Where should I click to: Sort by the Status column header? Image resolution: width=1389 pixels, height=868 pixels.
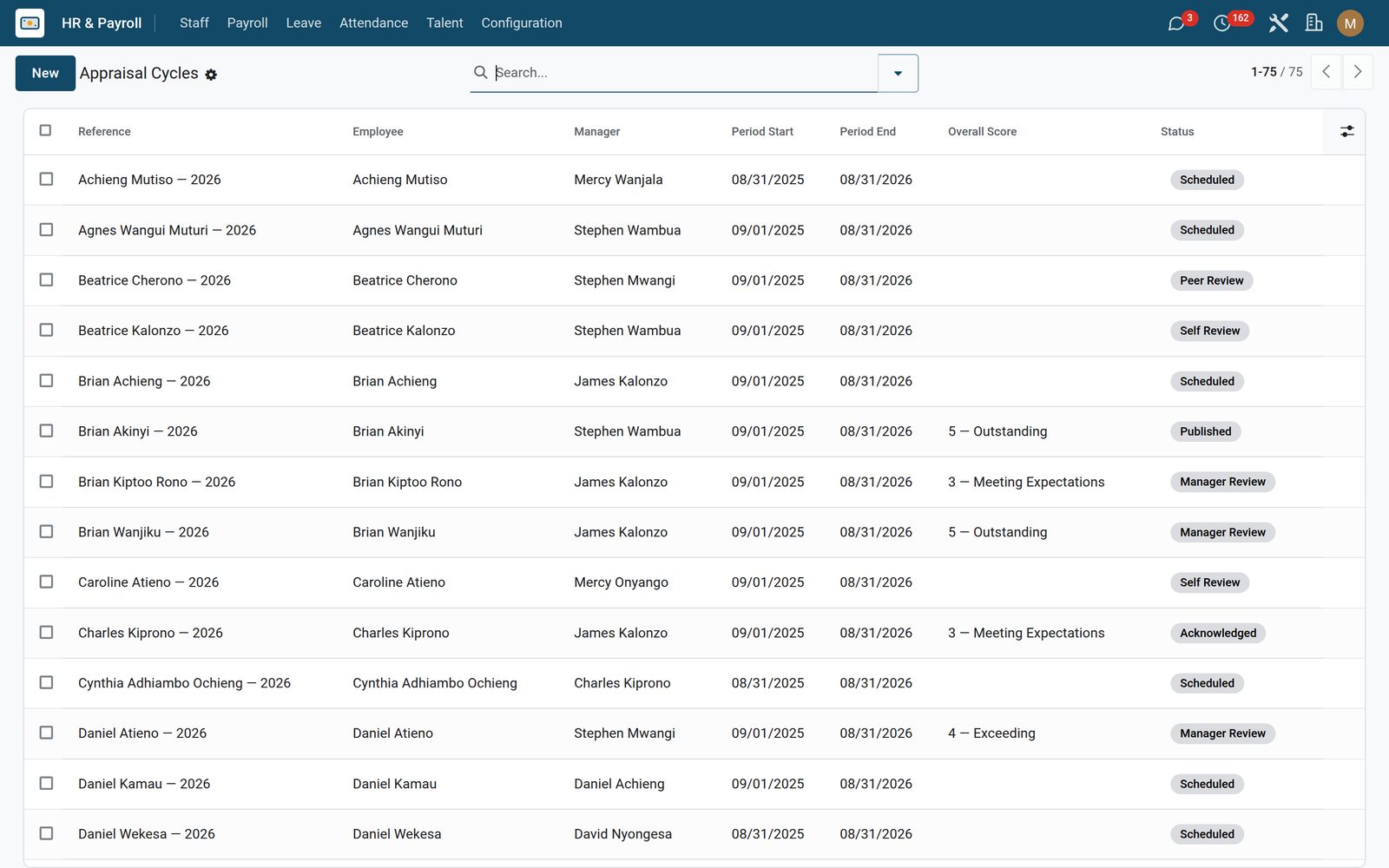1177,131
